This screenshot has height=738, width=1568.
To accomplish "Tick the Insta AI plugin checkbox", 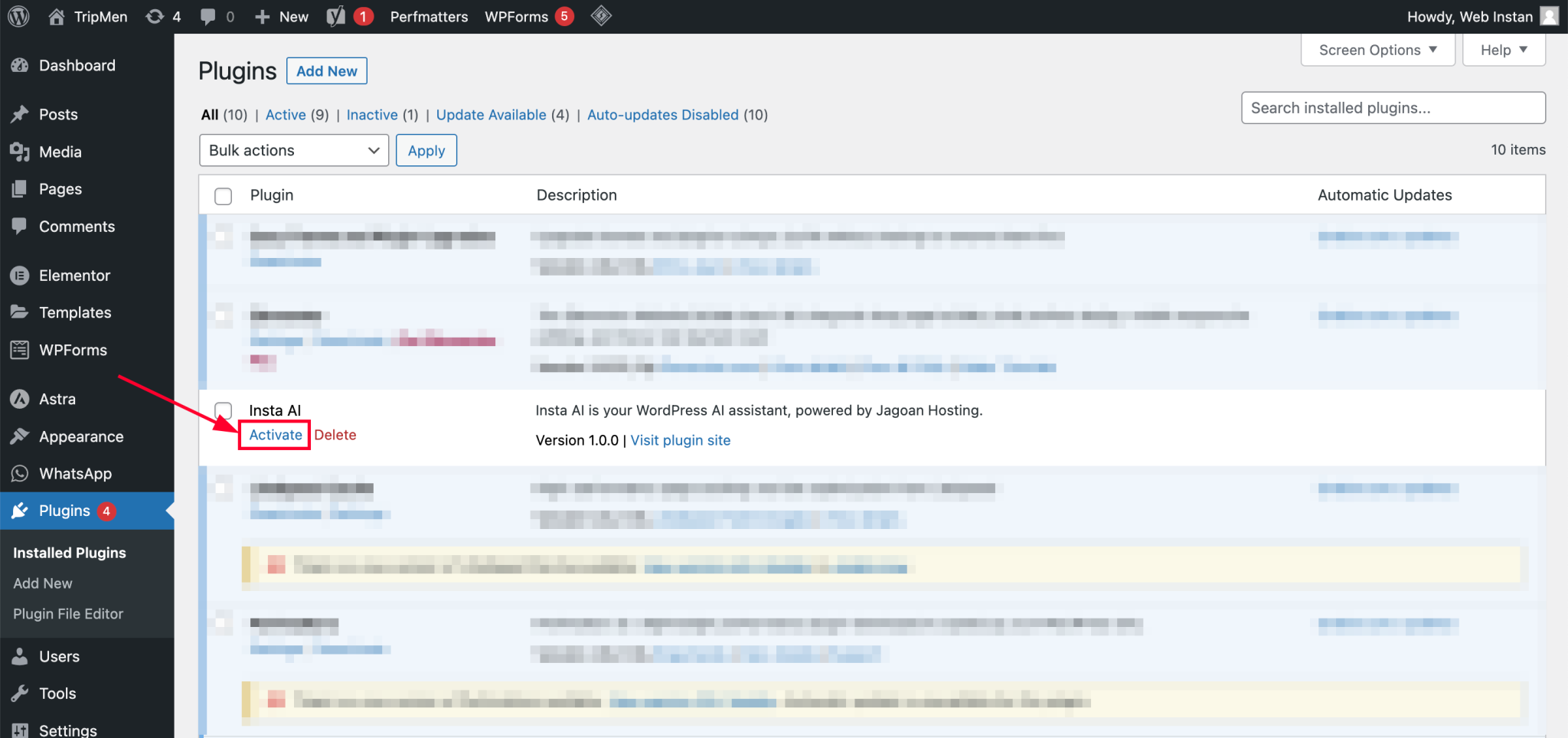I will pos(224,411).
